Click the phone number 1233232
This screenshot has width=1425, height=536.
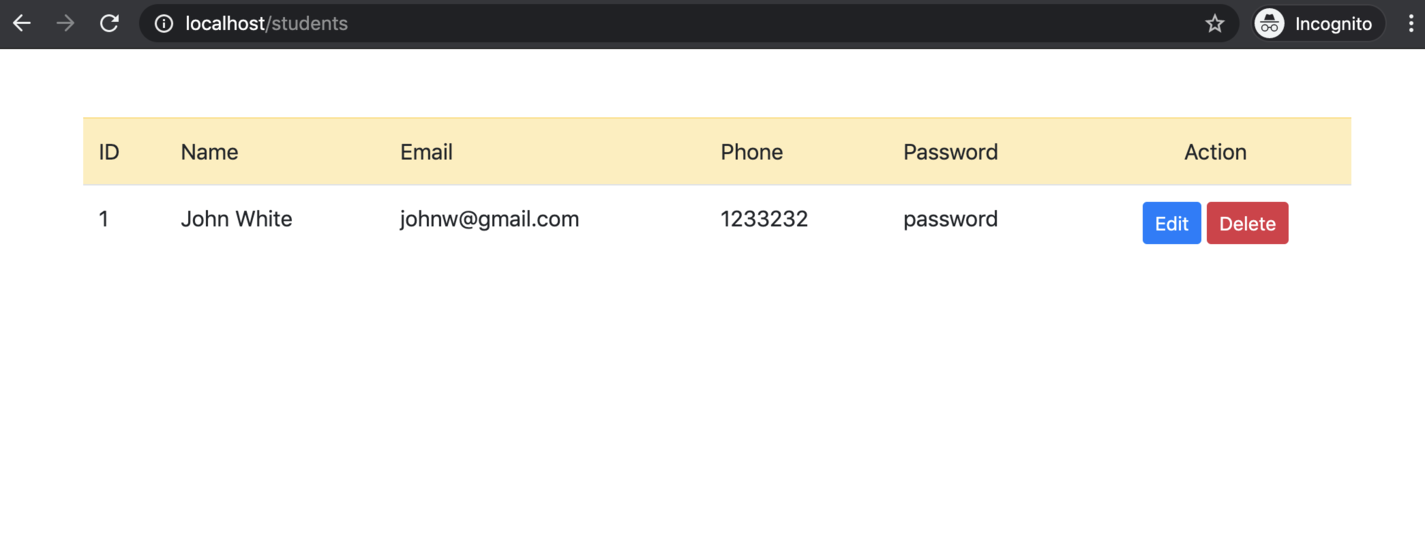764,219
